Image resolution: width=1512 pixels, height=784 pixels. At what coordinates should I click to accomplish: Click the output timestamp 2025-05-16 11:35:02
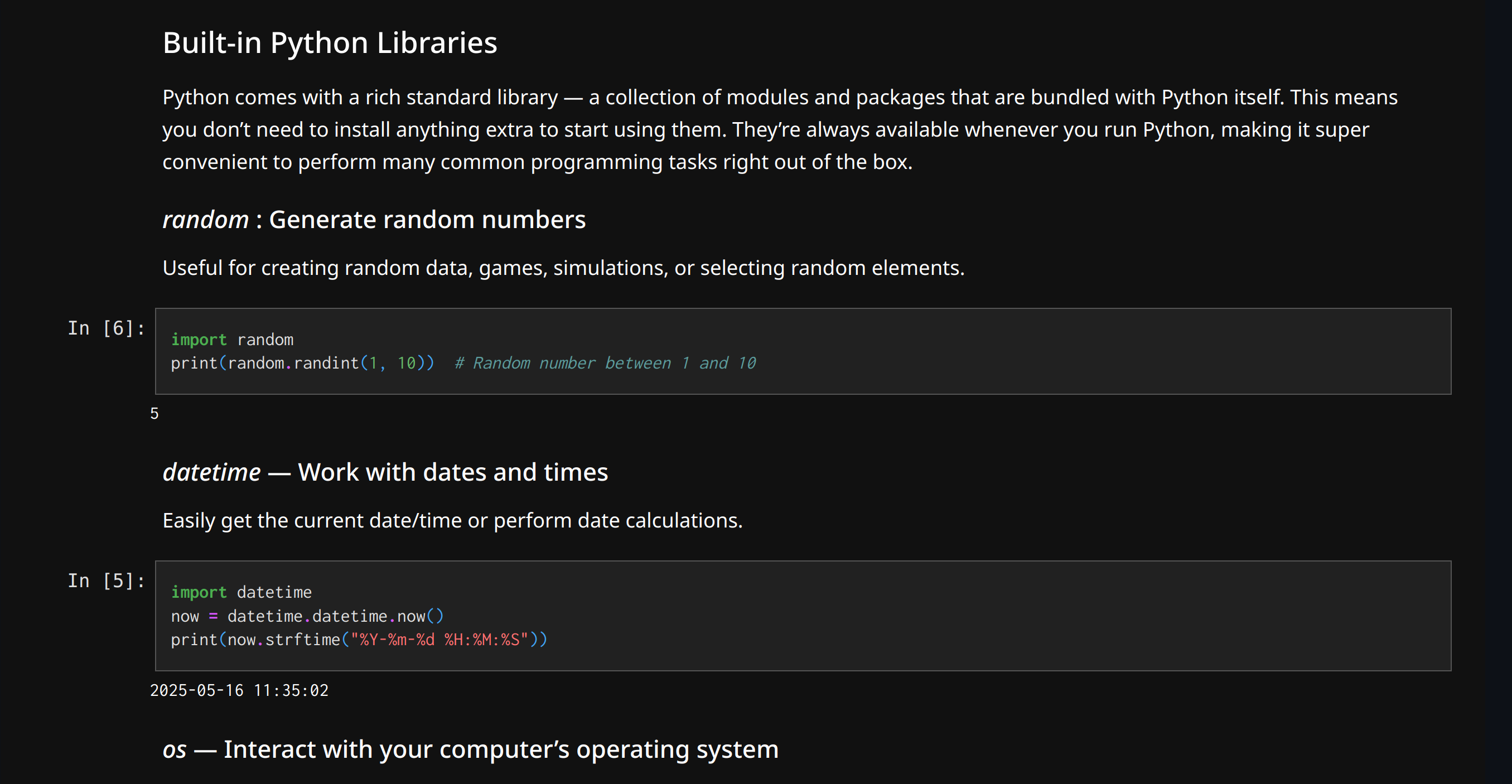pos(239,691)
